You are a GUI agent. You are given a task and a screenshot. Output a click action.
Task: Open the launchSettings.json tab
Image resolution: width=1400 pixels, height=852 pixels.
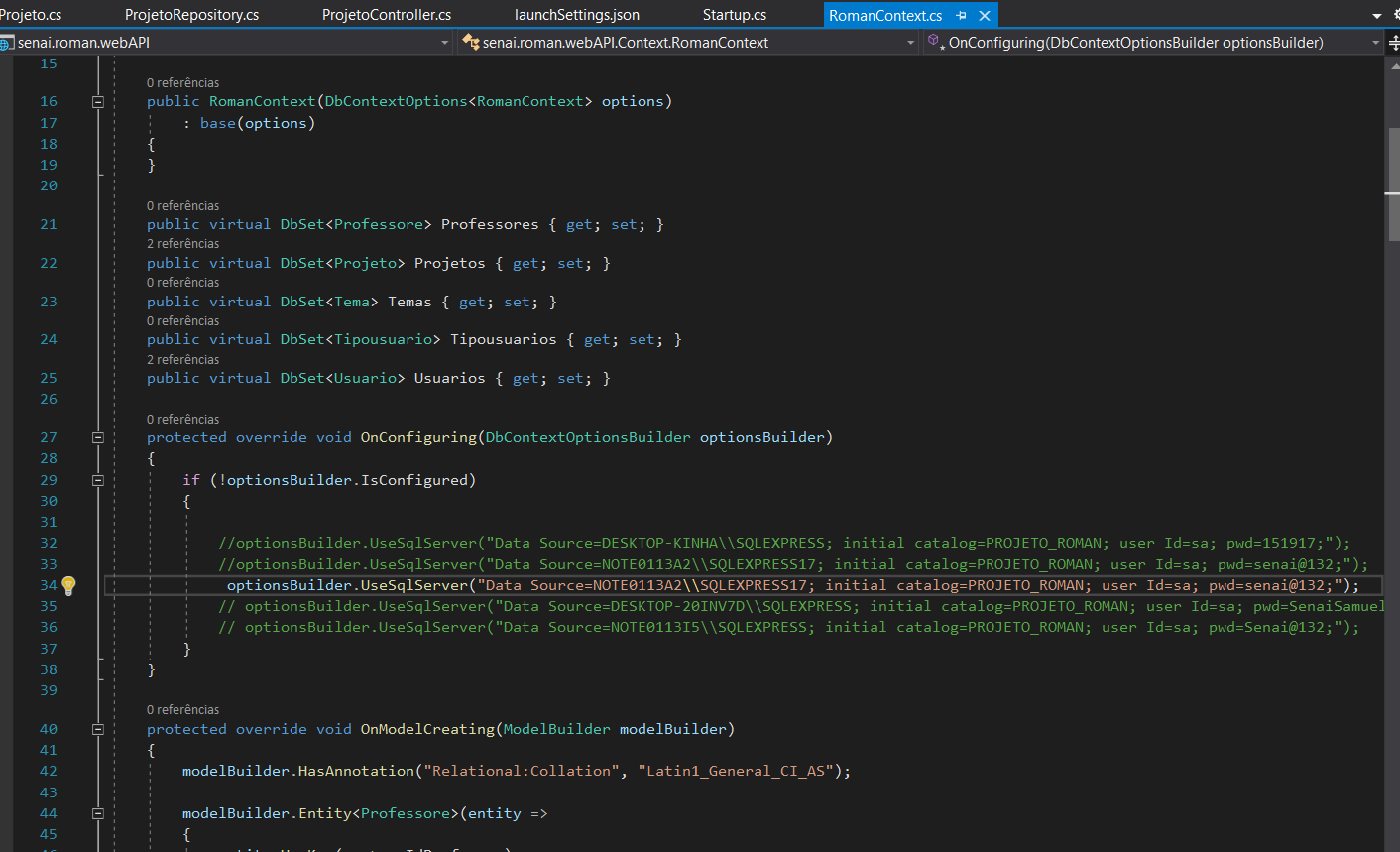coord(577,15)
